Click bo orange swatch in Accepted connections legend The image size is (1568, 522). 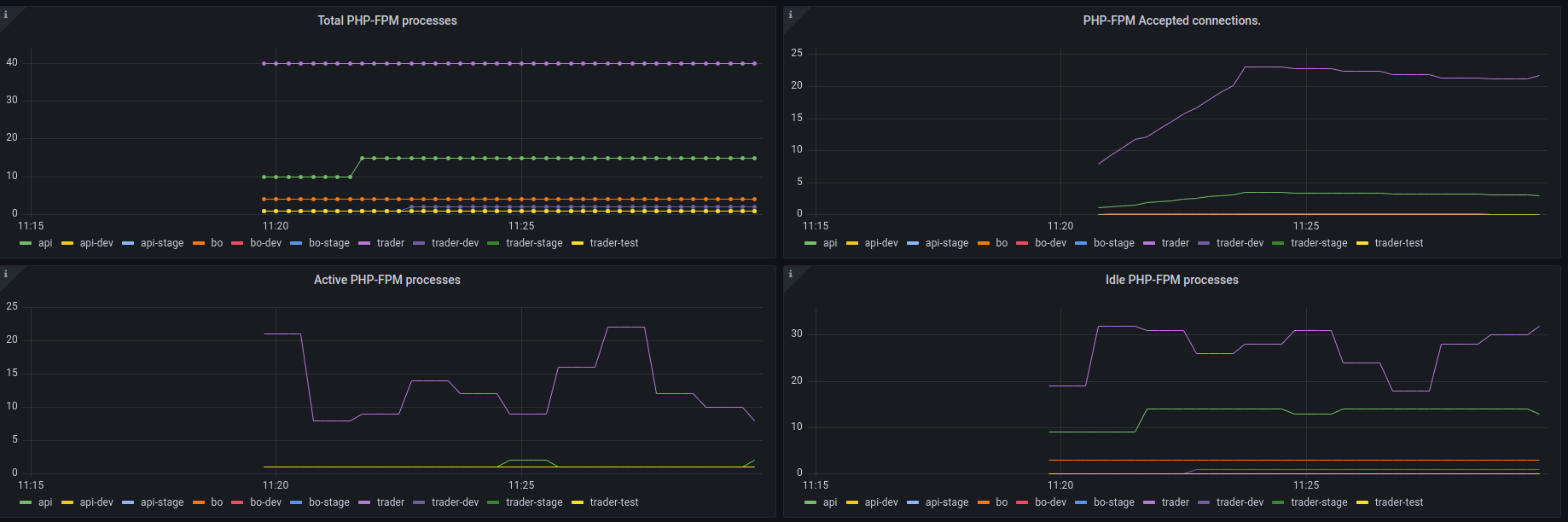tap(984, 243)
